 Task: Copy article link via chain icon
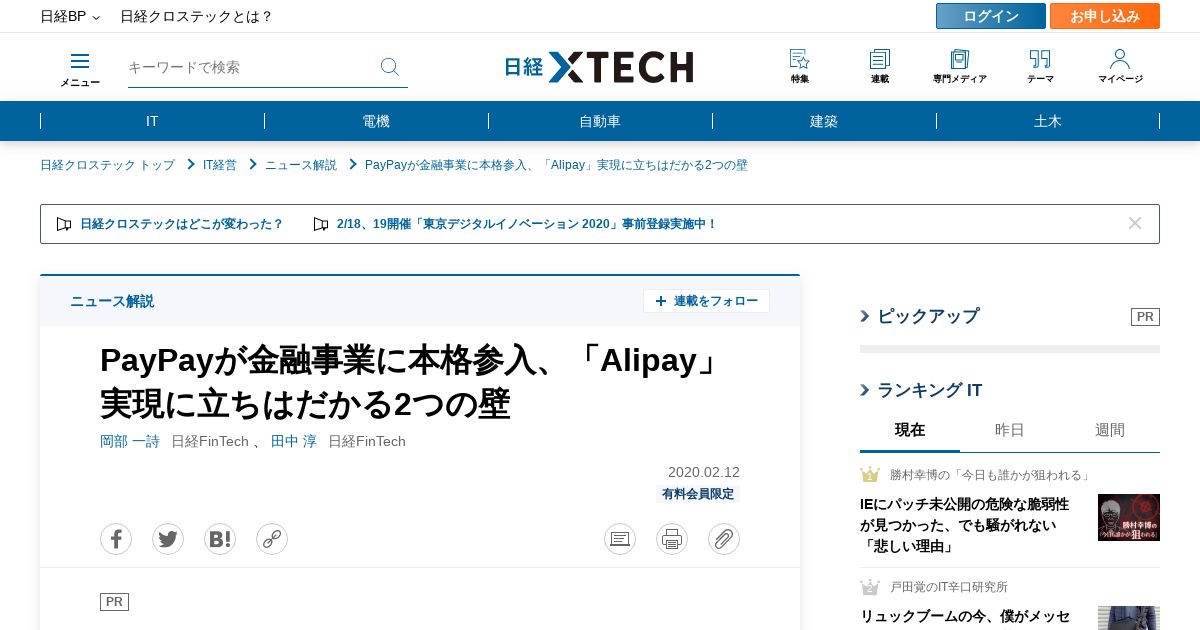coord(272,539)
